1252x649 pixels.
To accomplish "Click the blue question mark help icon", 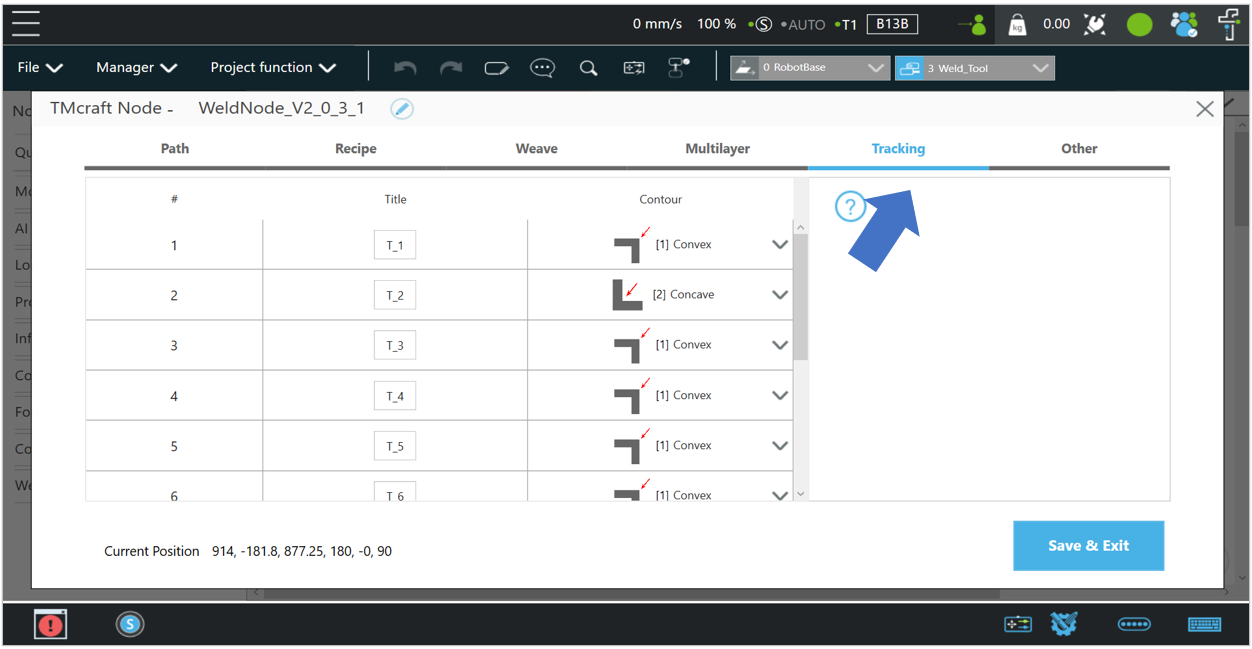I will click(x=850, y=207).
